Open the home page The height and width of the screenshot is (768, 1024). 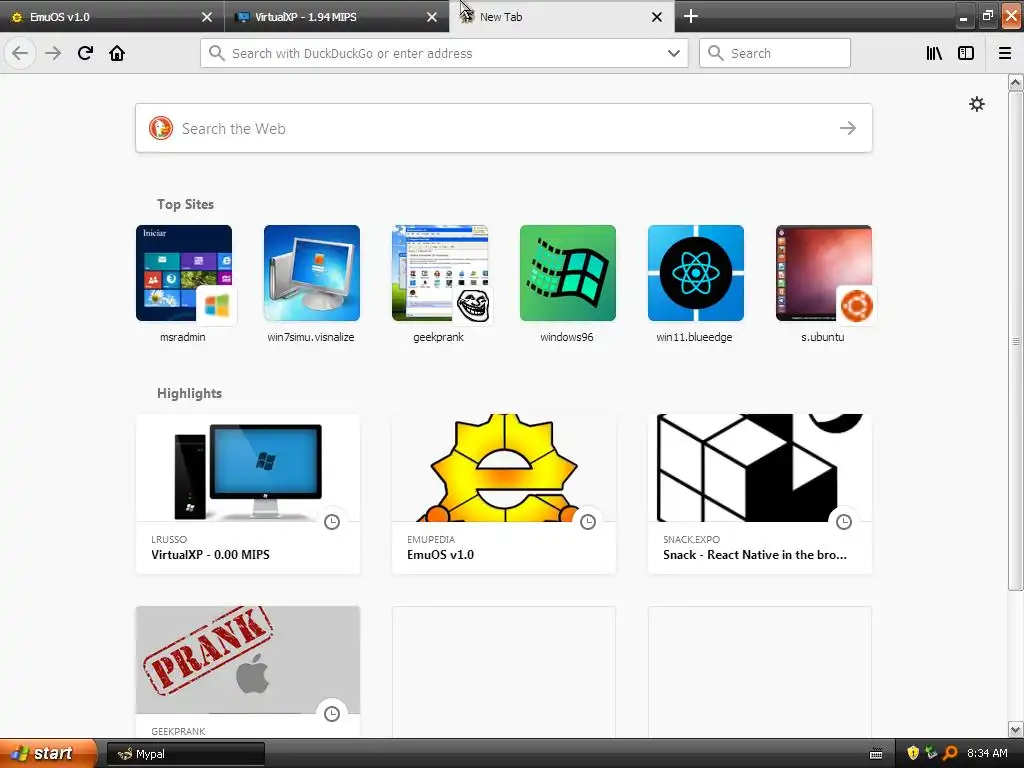point(117,53)
